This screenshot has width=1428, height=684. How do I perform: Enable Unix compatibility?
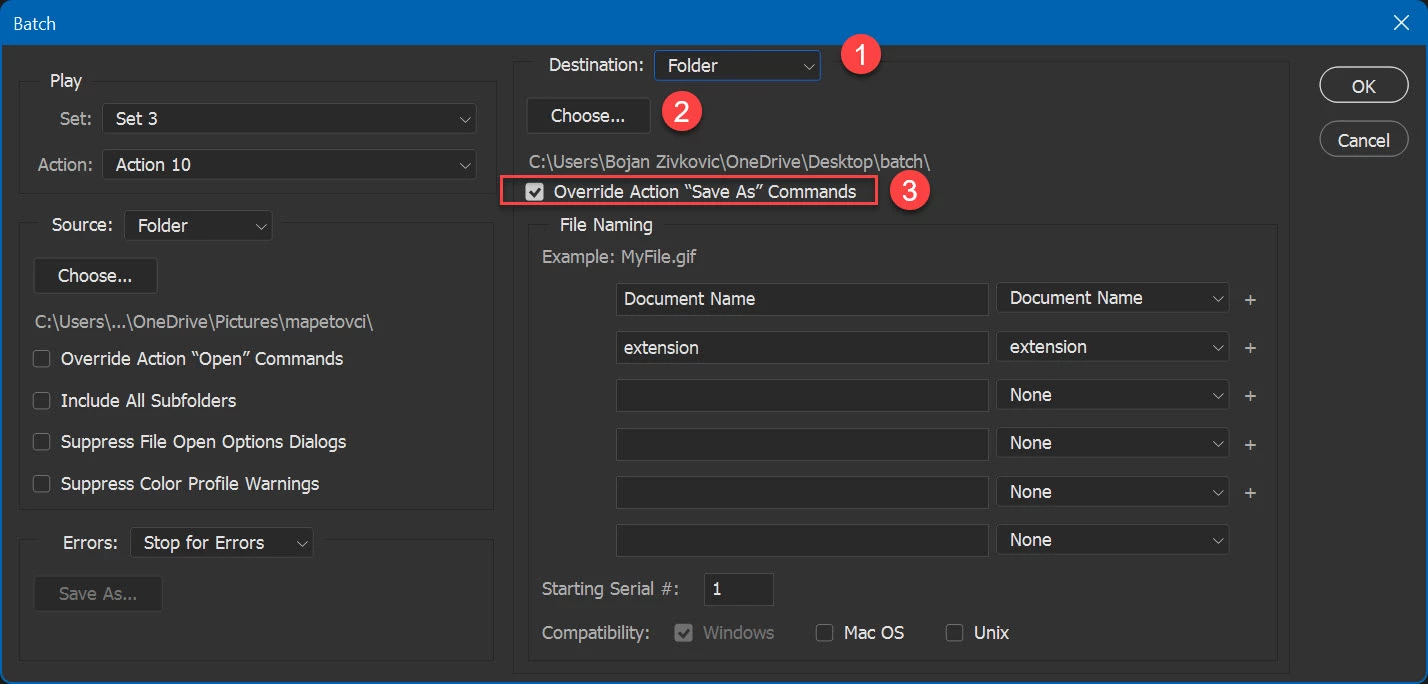tap(955, 633)
